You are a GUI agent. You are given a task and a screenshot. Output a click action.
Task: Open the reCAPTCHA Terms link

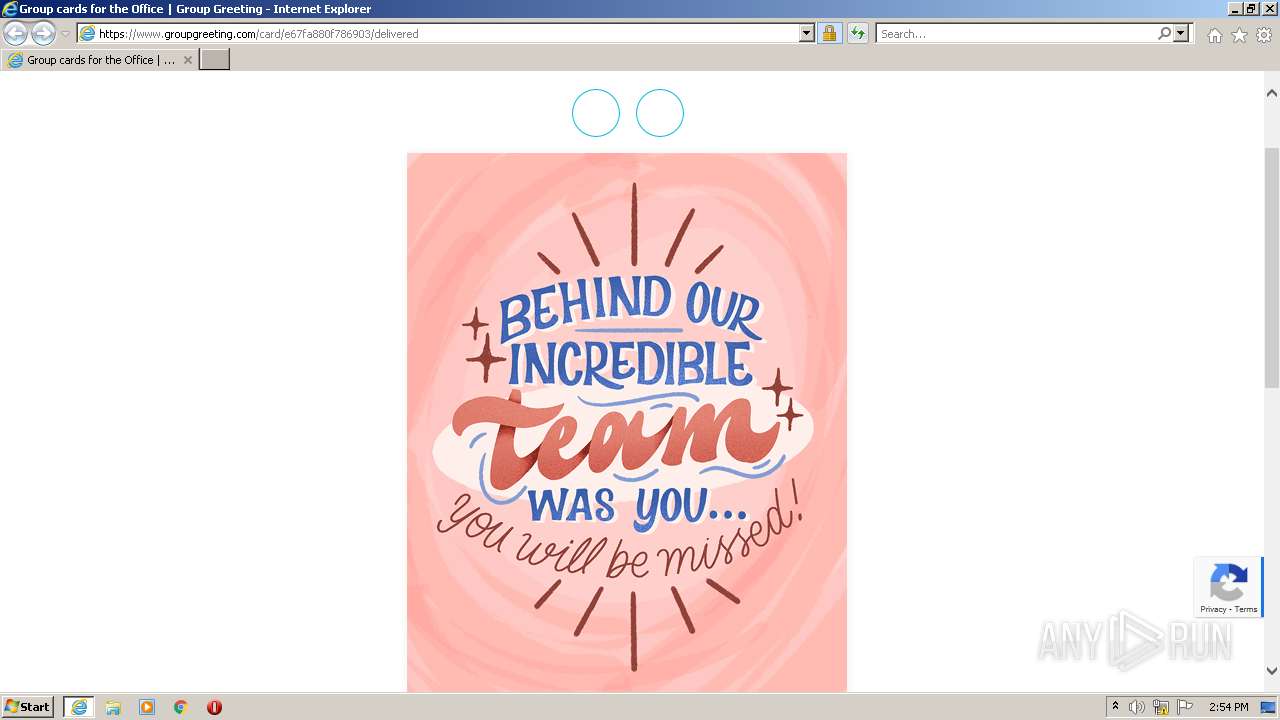point(1246,609)
